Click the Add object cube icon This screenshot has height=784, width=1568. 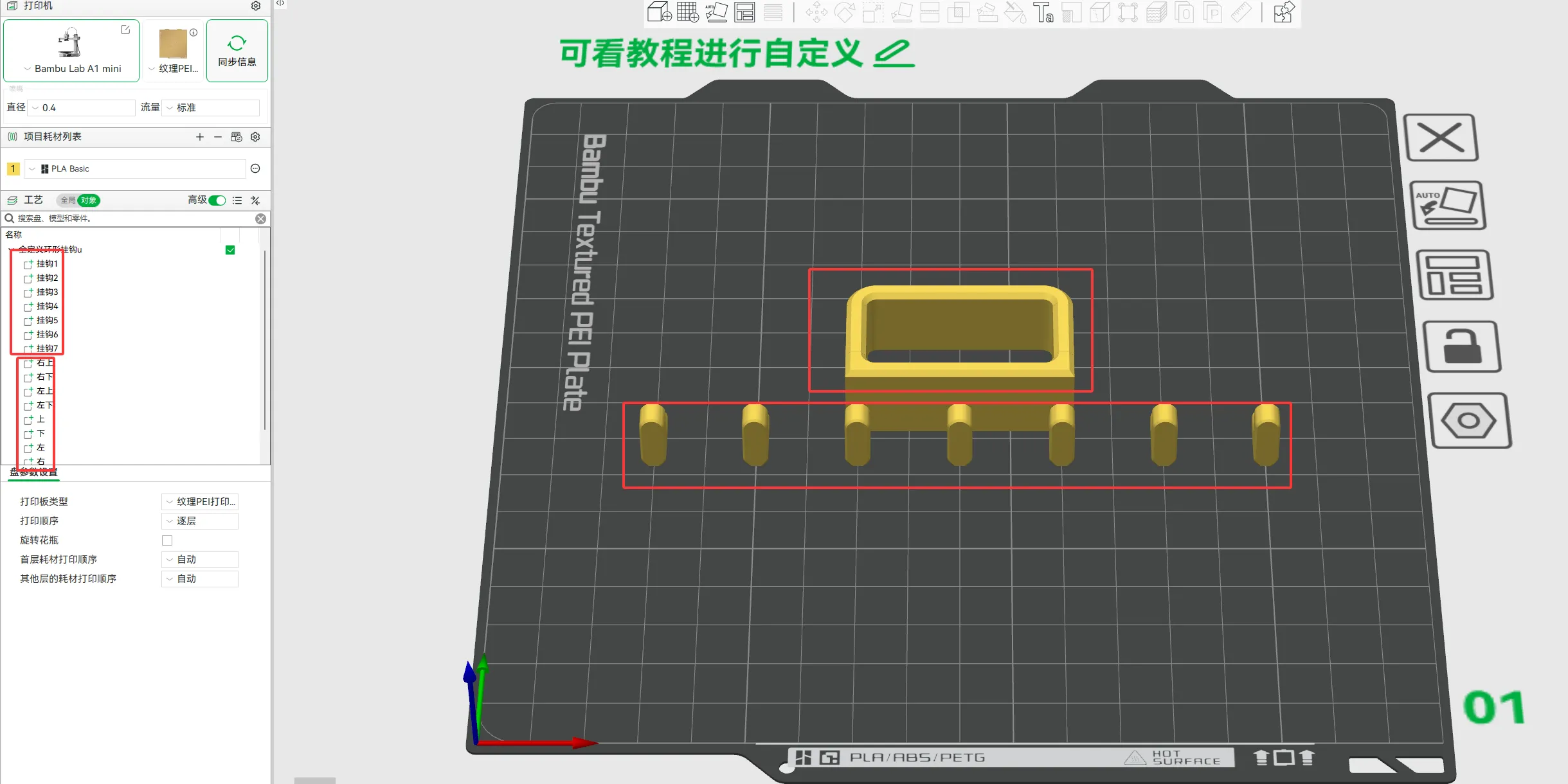(659, 12)
